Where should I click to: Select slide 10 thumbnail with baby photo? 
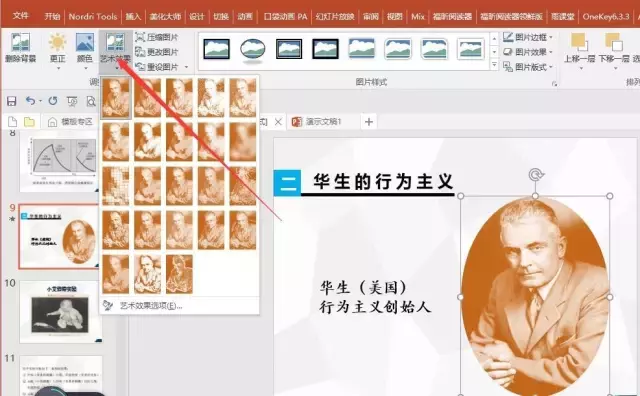(60, 311)
